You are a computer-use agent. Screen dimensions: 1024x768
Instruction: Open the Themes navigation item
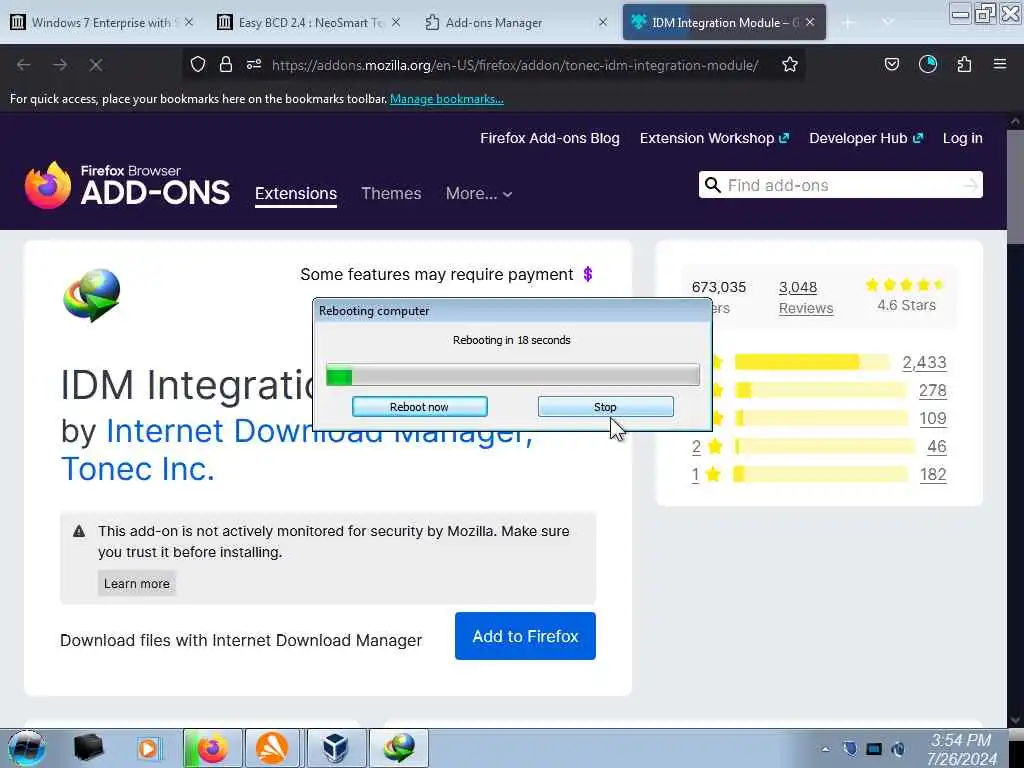[x=391, y=193]
